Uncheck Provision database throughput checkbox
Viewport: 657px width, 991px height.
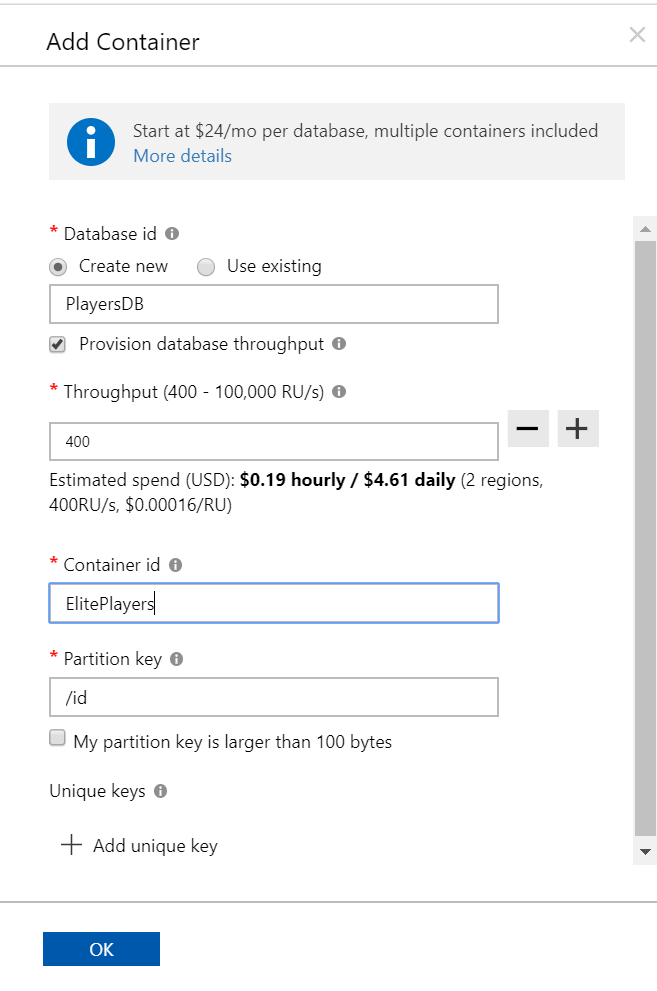tap(59, 344)
